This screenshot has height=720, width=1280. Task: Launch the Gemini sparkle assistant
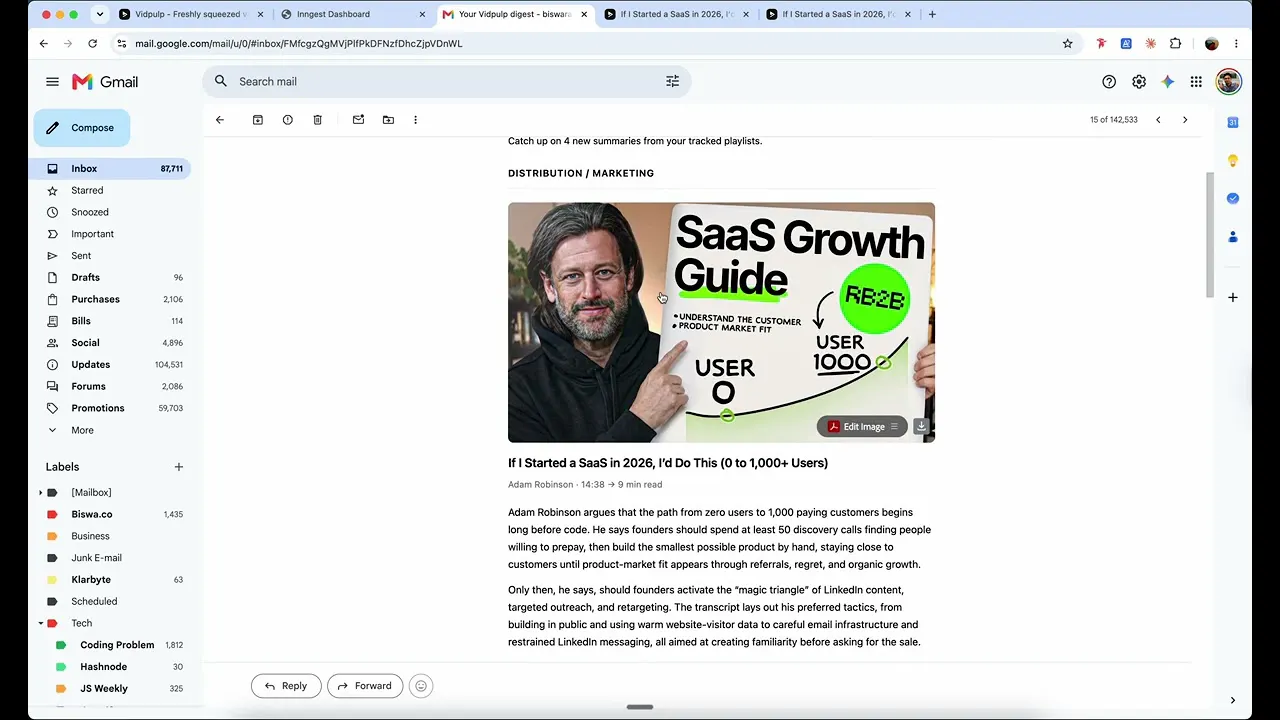click(x=1168, y=82)
